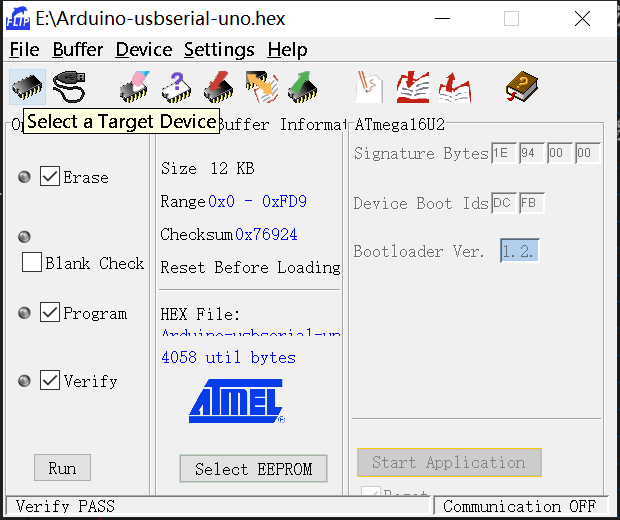The height and width of the screenshot is (520, 620).
Task: Click the Run button
Action: coord(62,468)
